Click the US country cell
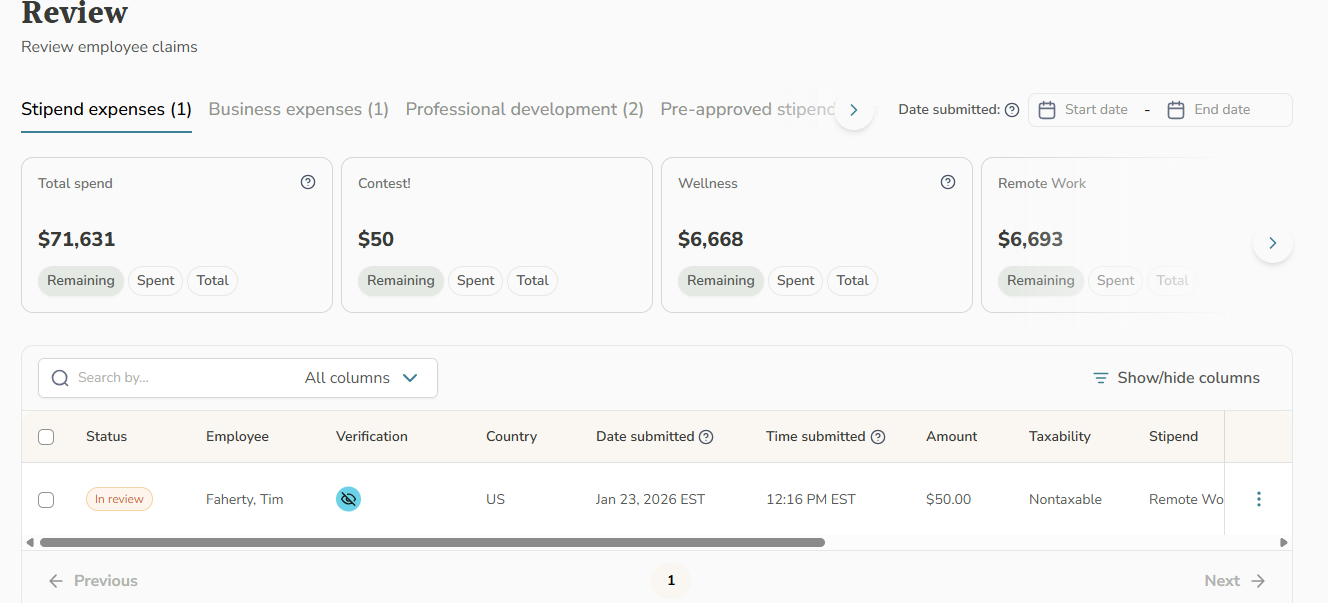The width and height of the screenshot is (1328, 603). click(495, 499)
